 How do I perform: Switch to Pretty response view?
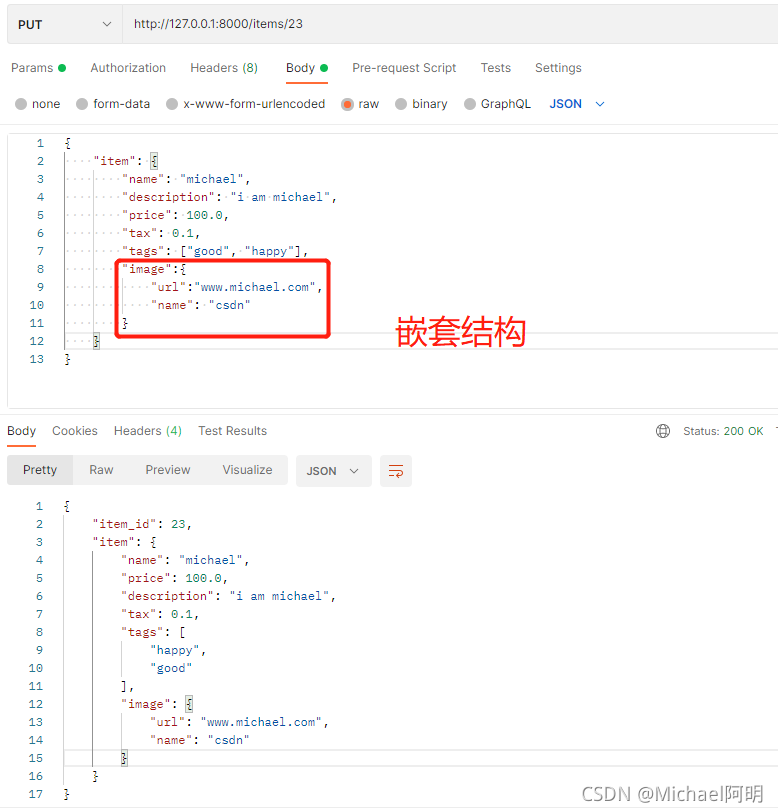(40, 470)
